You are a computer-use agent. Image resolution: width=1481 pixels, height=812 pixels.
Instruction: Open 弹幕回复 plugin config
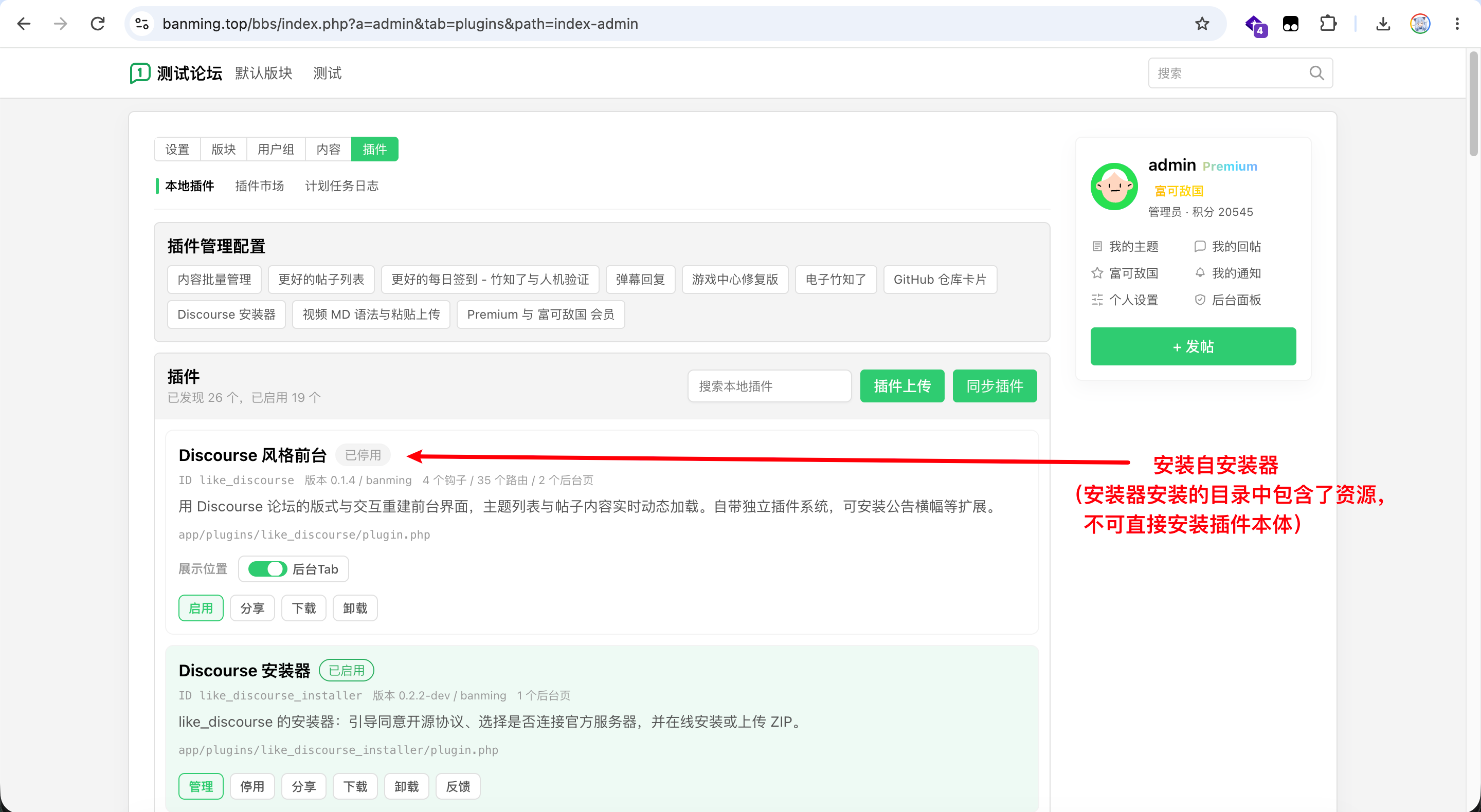tap(640, 279)
